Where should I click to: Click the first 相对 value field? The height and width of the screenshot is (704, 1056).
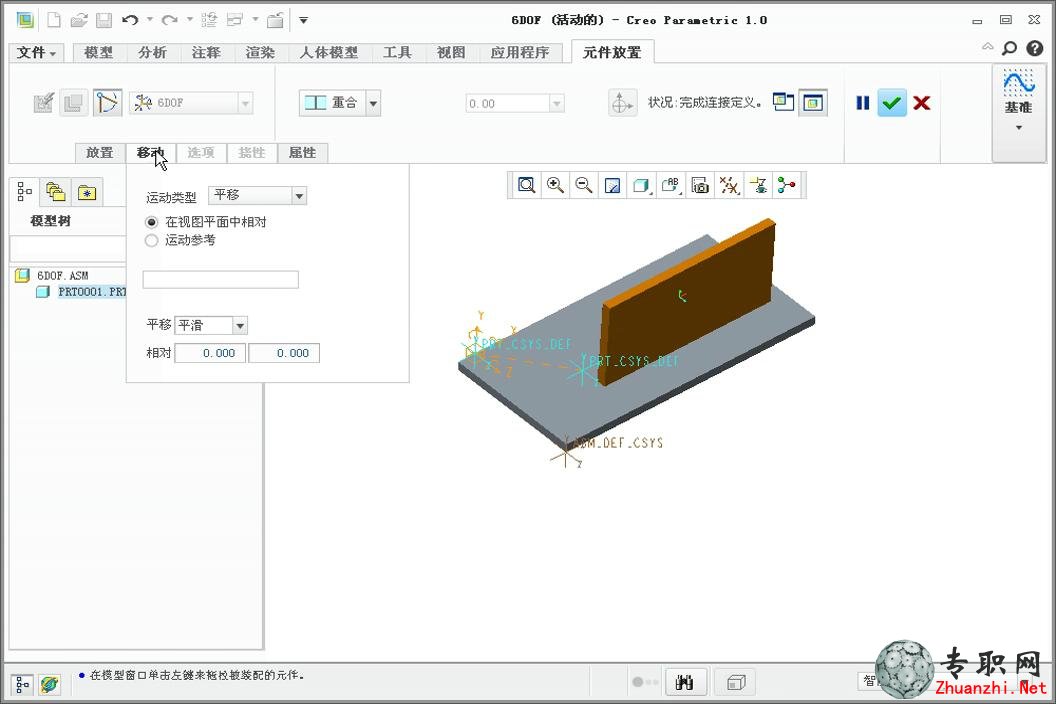(210, 353)
